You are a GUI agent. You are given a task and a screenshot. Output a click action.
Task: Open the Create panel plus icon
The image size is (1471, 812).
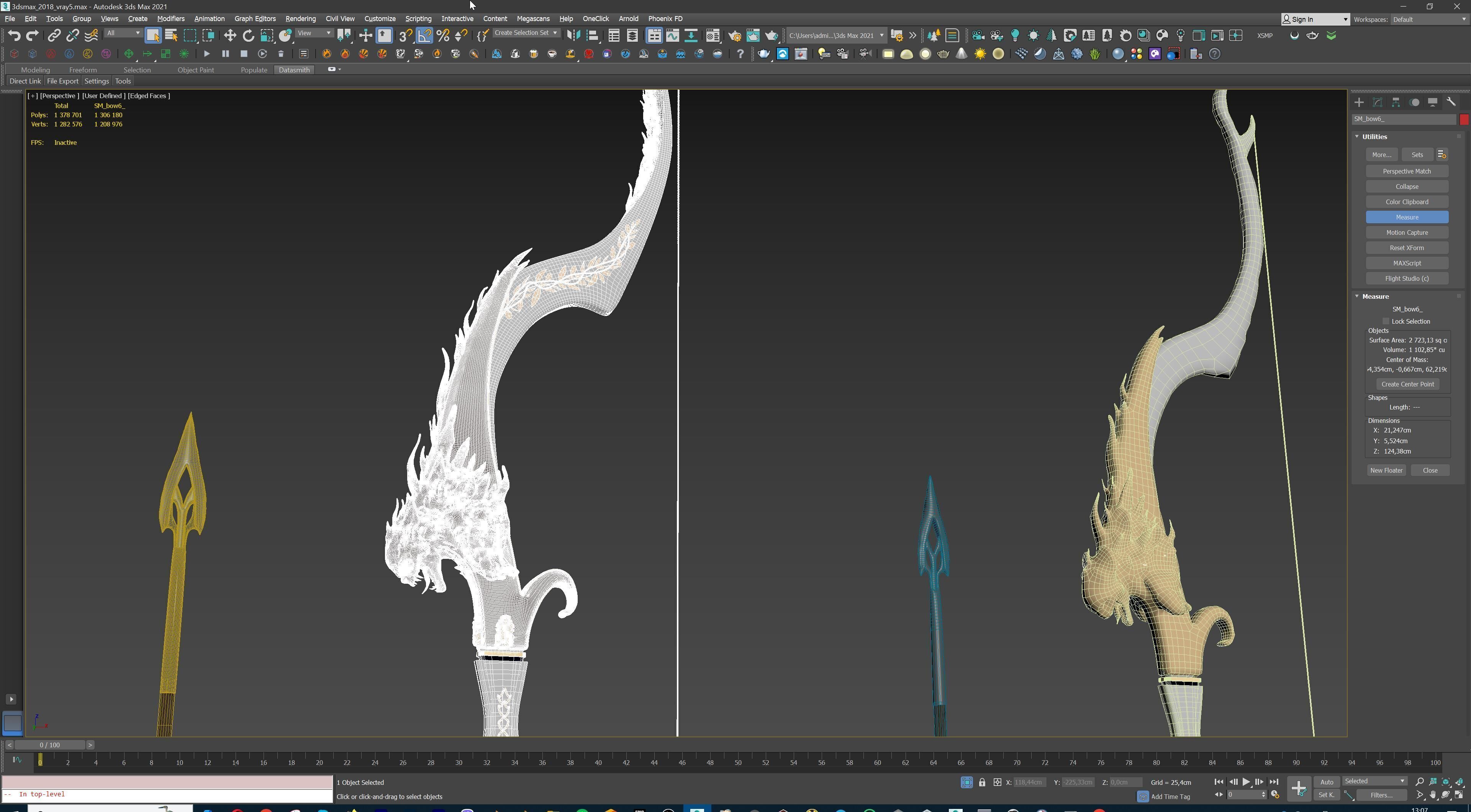click(x=1359, y=102)
